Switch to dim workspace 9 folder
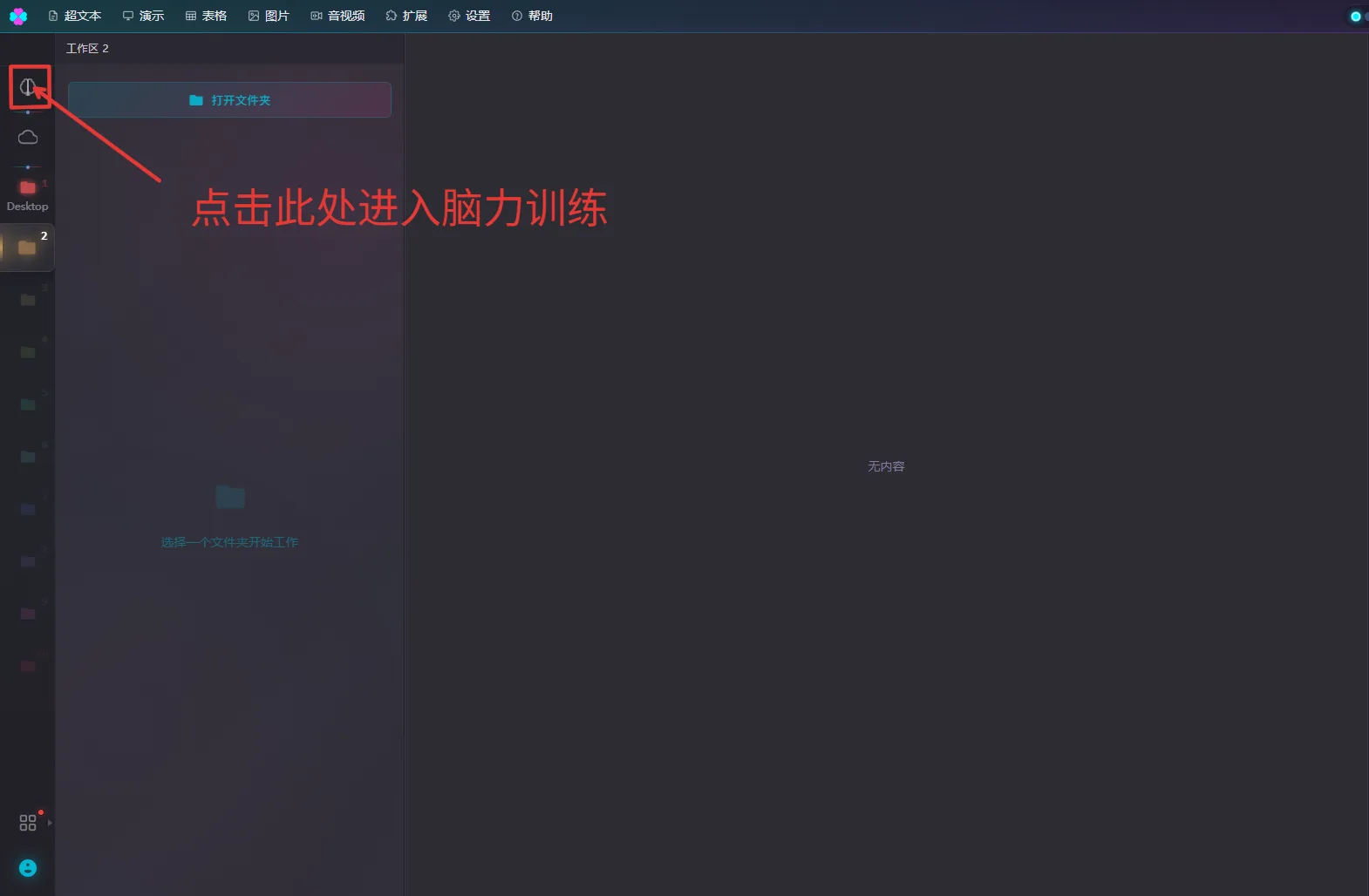This screenshot has height=896, width=1369. pyautogui.click(x=28, y=614)
